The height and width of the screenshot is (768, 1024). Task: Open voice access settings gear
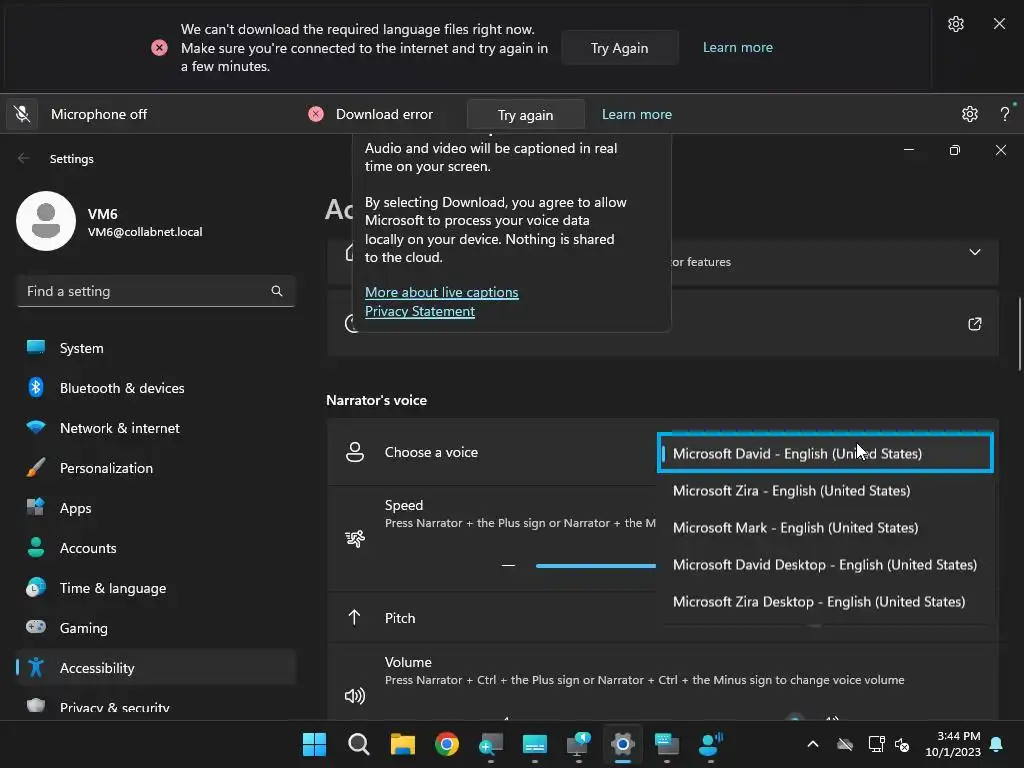point(970,114)
